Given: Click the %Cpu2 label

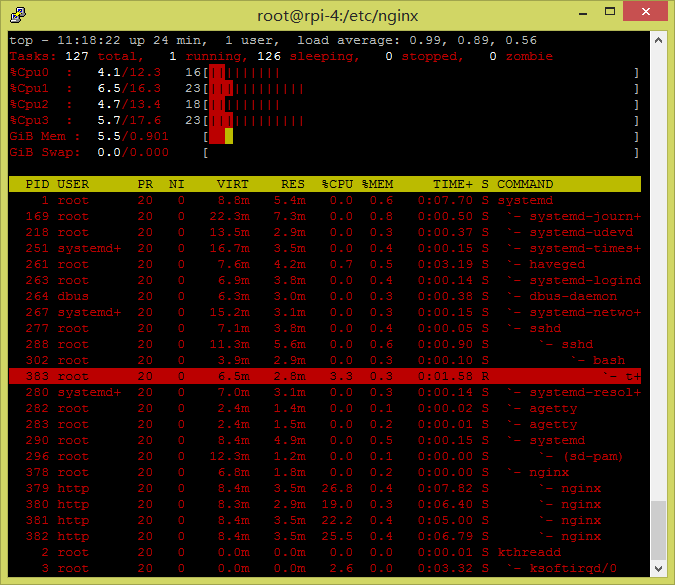Looking at the screenshot, I should tap(29, 104).
